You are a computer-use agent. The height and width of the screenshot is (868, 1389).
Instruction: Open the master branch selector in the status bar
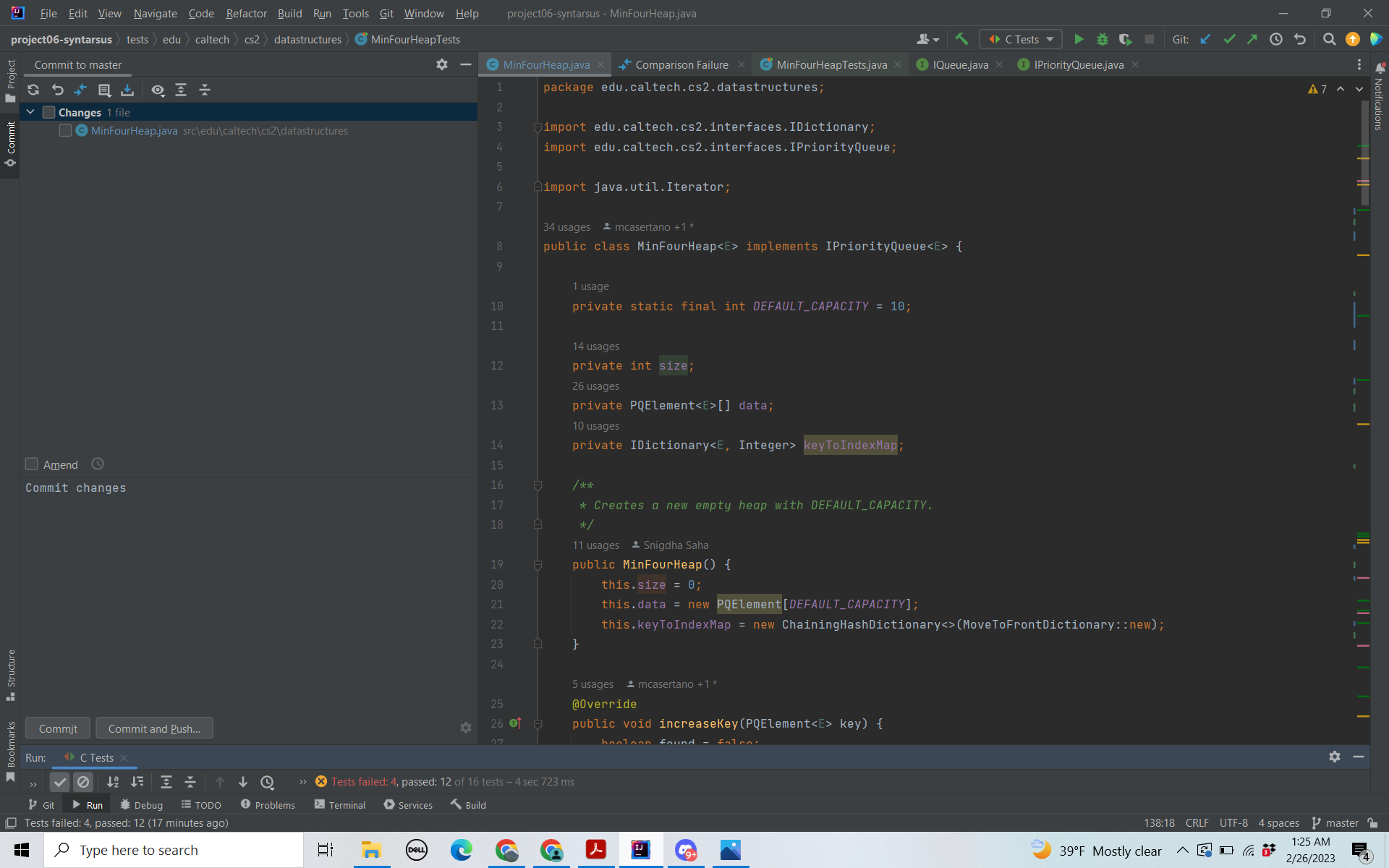coord(1335,822)
